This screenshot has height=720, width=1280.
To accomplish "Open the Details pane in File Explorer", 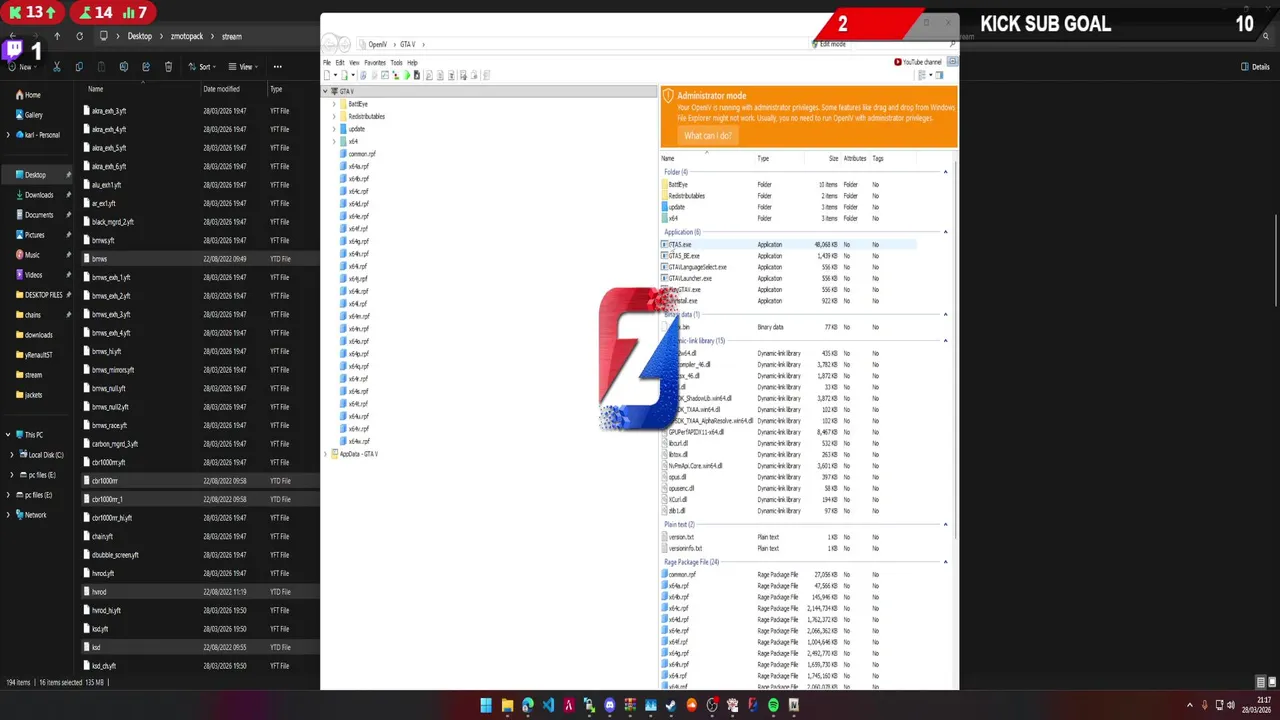I will coord(1255,67).
